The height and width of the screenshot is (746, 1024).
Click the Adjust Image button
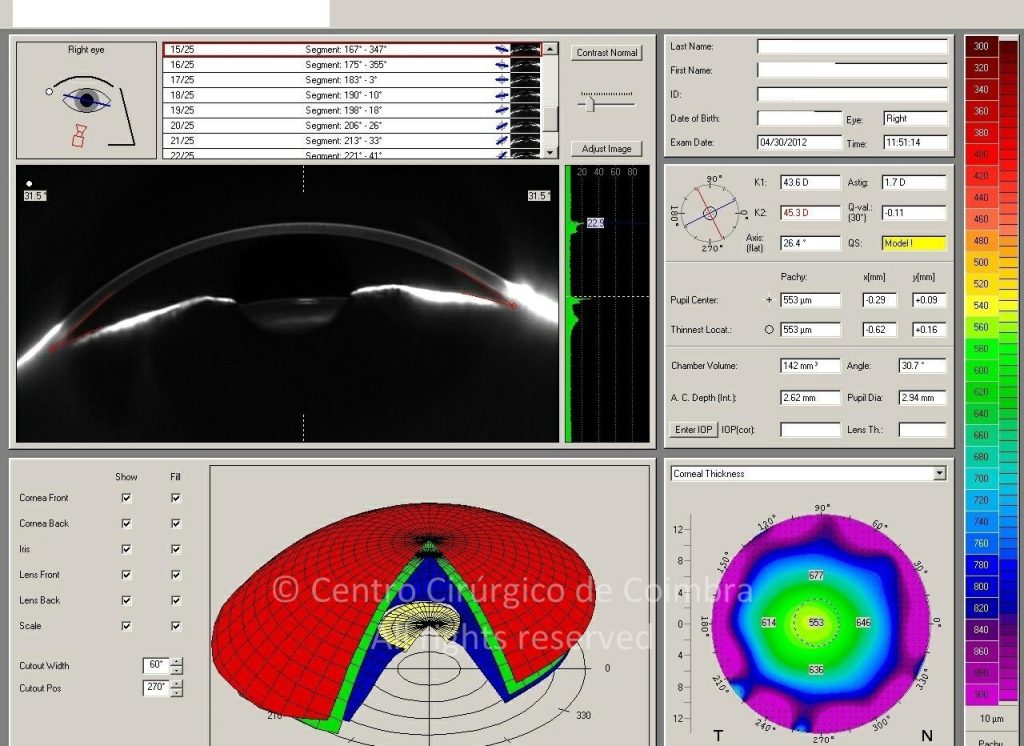click(x=607, y=148)
